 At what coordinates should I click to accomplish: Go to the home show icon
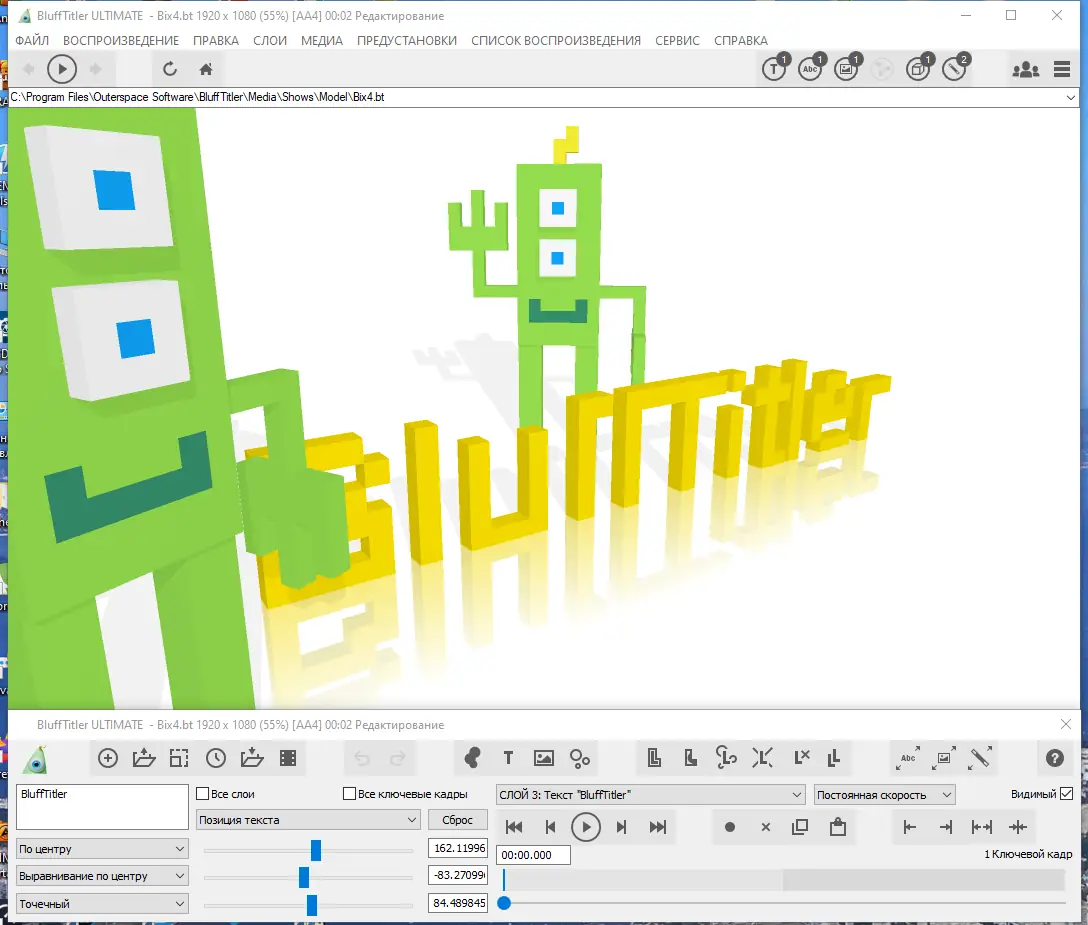(x=206, y=69)
